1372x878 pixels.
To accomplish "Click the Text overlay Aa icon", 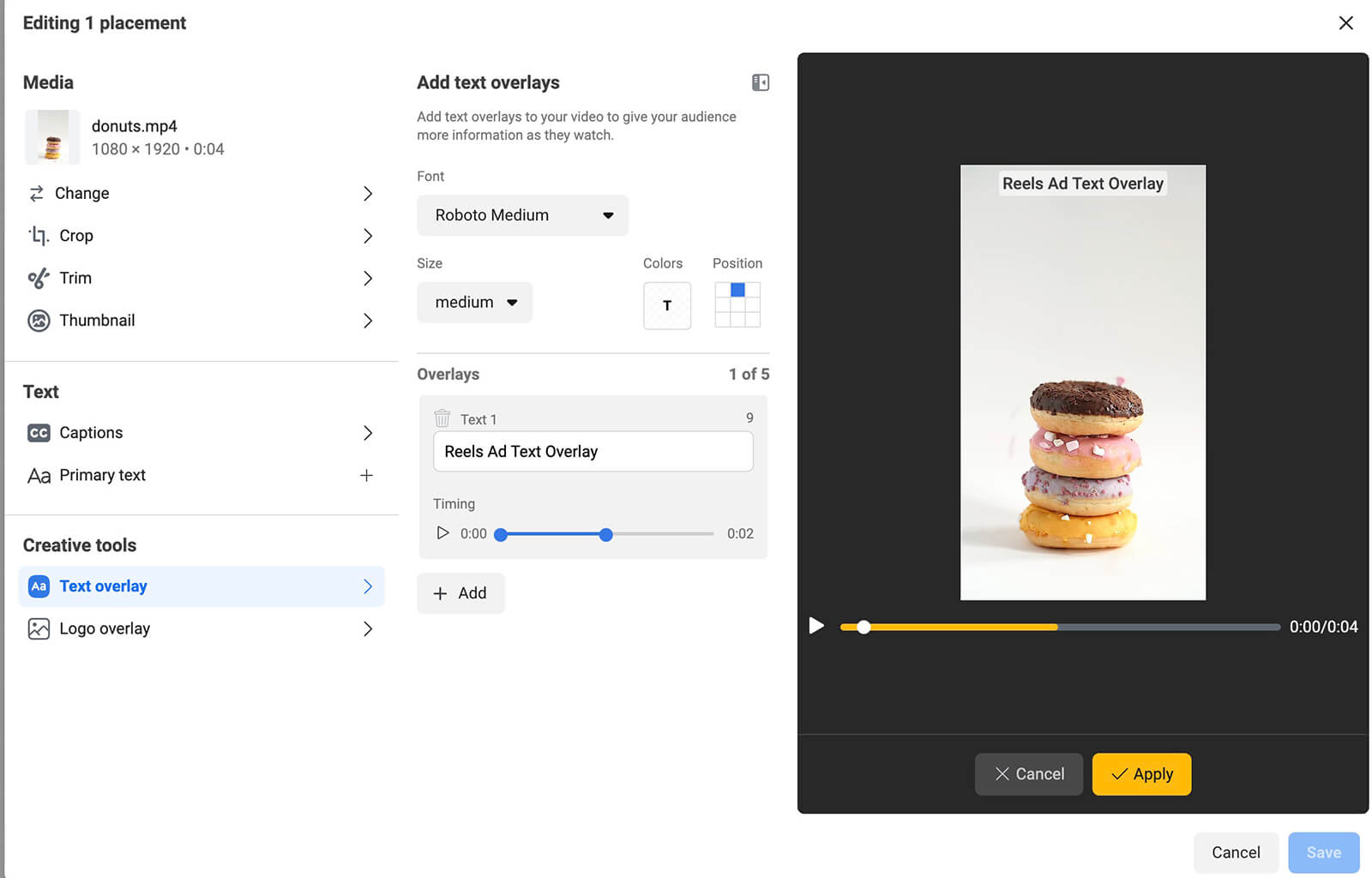I will pos(39,586).
